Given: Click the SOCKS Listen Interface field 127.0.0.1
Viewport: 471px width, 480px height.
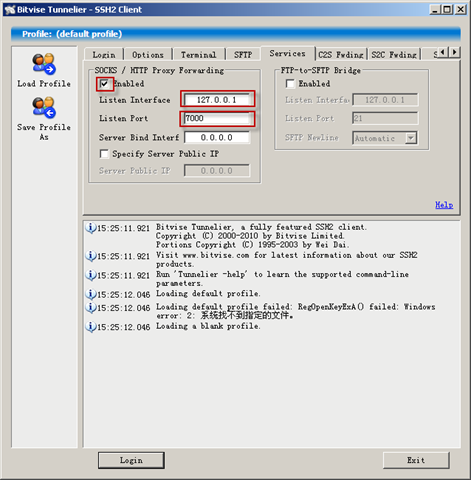Looking at the screenshot, I should pyautogui.click(x=217, y=100).
